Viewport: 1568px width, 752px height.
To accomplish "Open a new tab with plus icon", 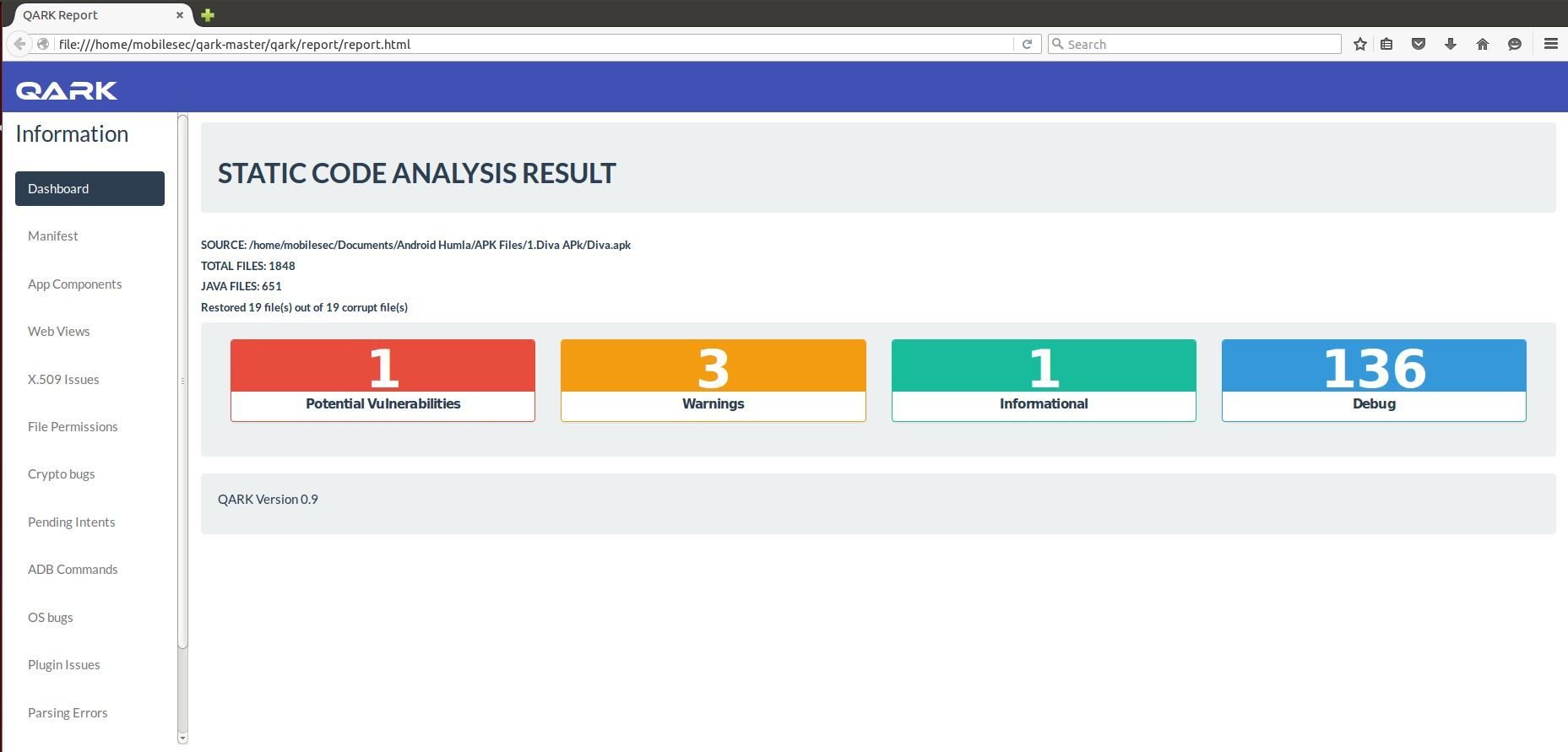I will 208,14.
